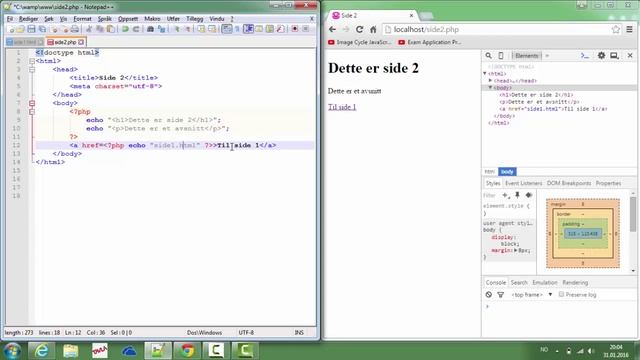Enable the Preserve log checkbox
This screenshot has width=640, height=360.
tap(561, 294)
